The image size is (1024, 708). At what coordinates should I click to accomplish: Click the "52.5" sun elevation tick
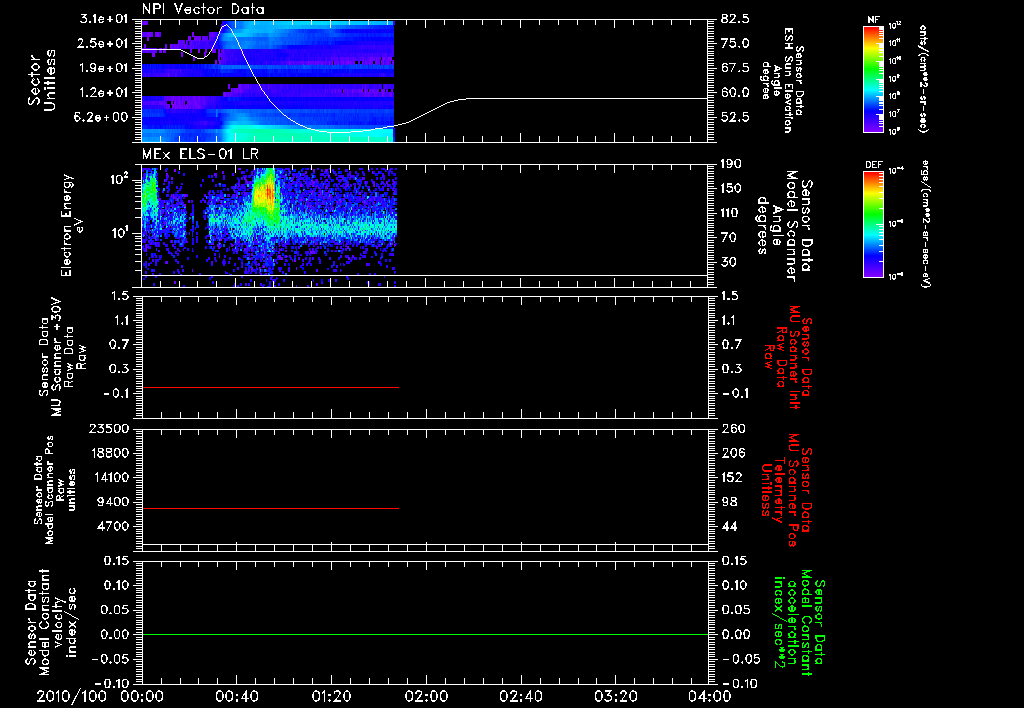coord(735,117)
